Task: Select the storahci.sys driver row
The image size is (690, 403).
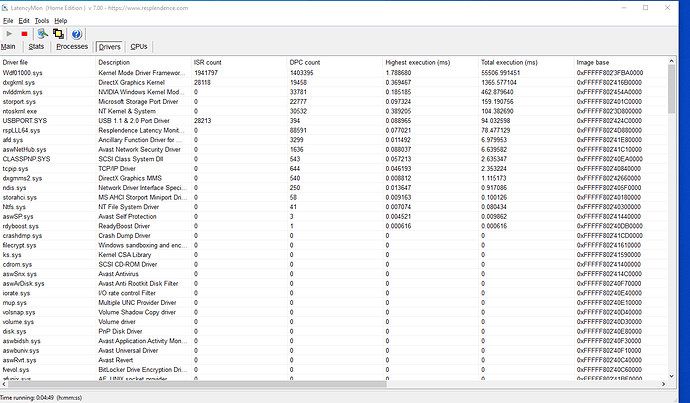Action: tap(334, 198)
